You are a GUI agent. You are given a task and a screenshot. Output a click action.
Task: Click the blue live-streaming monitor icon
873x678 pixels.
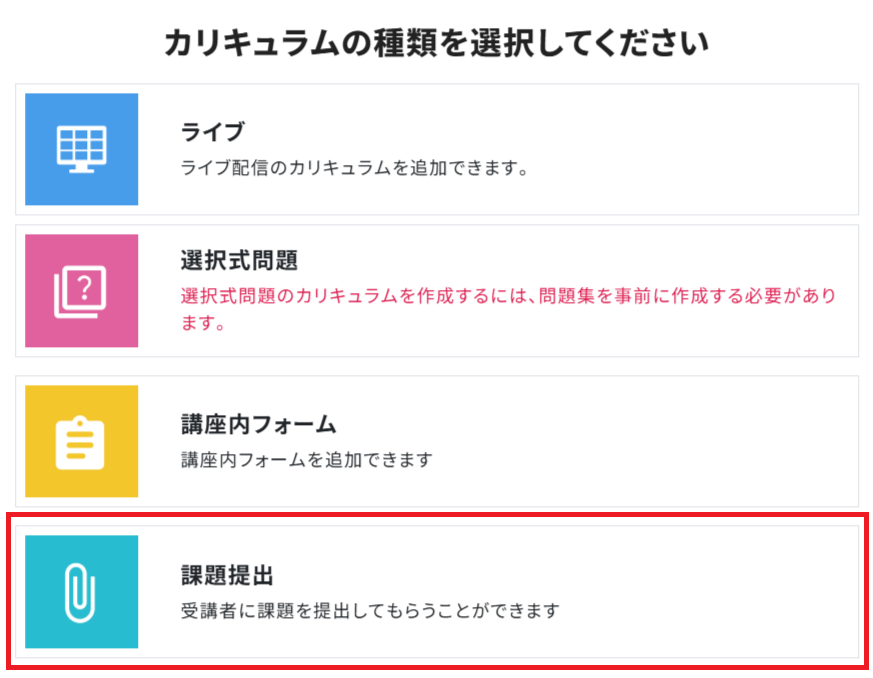click(x=81, y=149)
